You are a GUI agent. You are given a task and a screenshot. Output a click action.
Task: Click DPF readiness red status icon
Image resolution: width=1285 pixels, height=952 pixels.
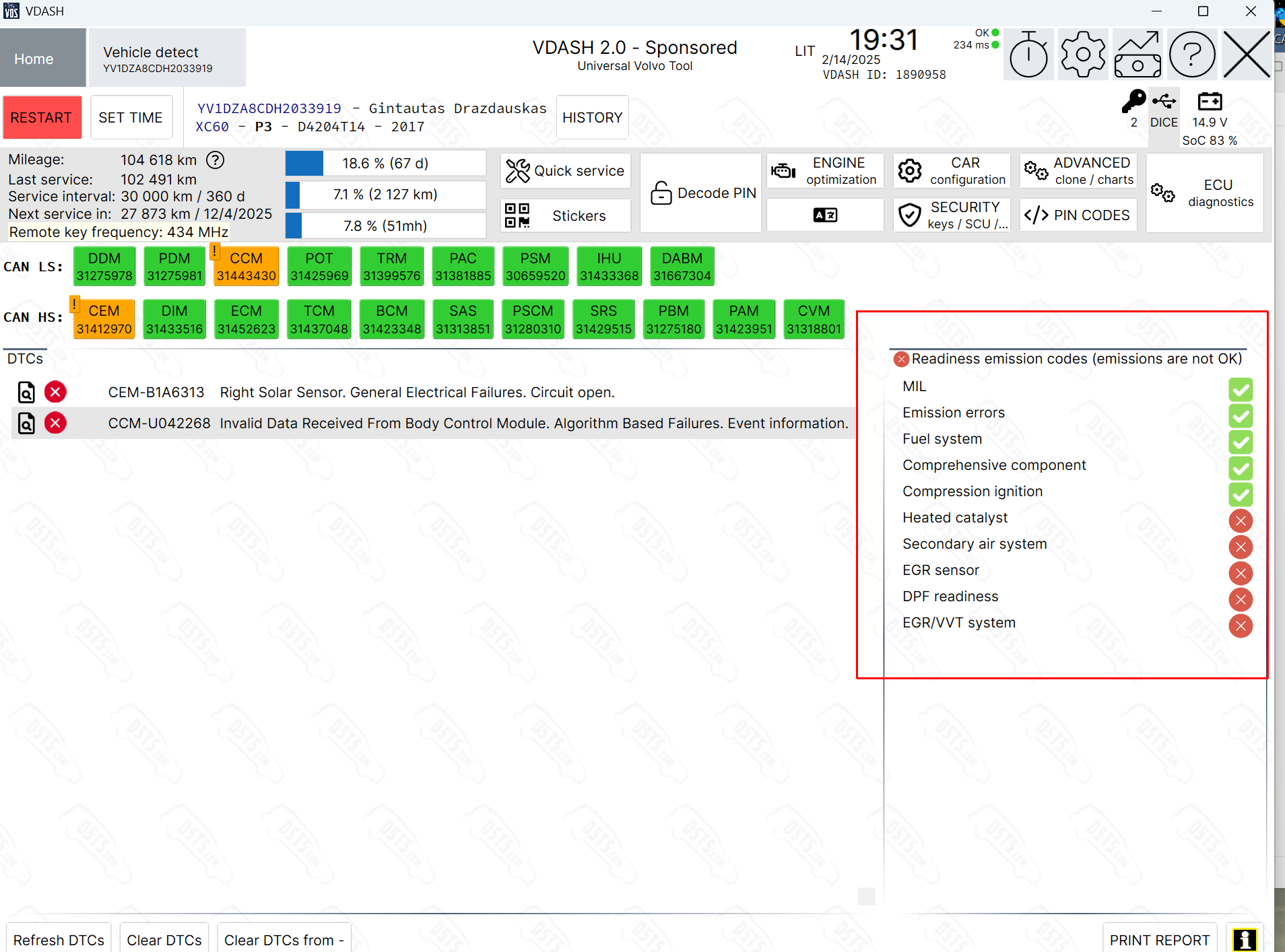click(x=1241, y=599)
